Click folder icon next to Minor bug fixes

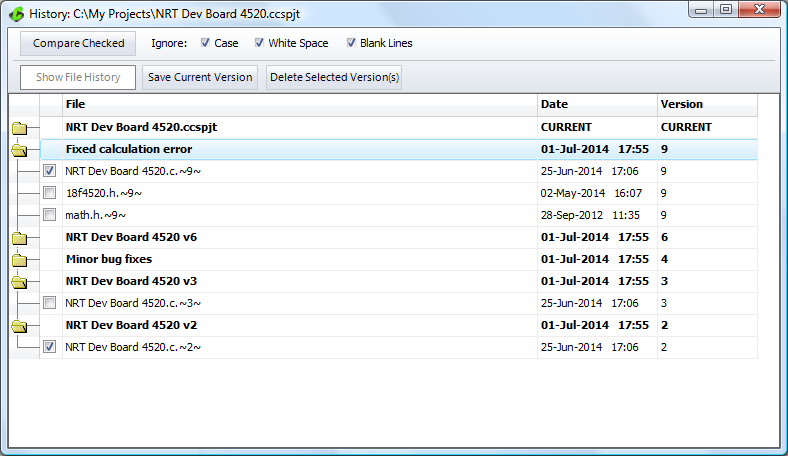(19, 260)
